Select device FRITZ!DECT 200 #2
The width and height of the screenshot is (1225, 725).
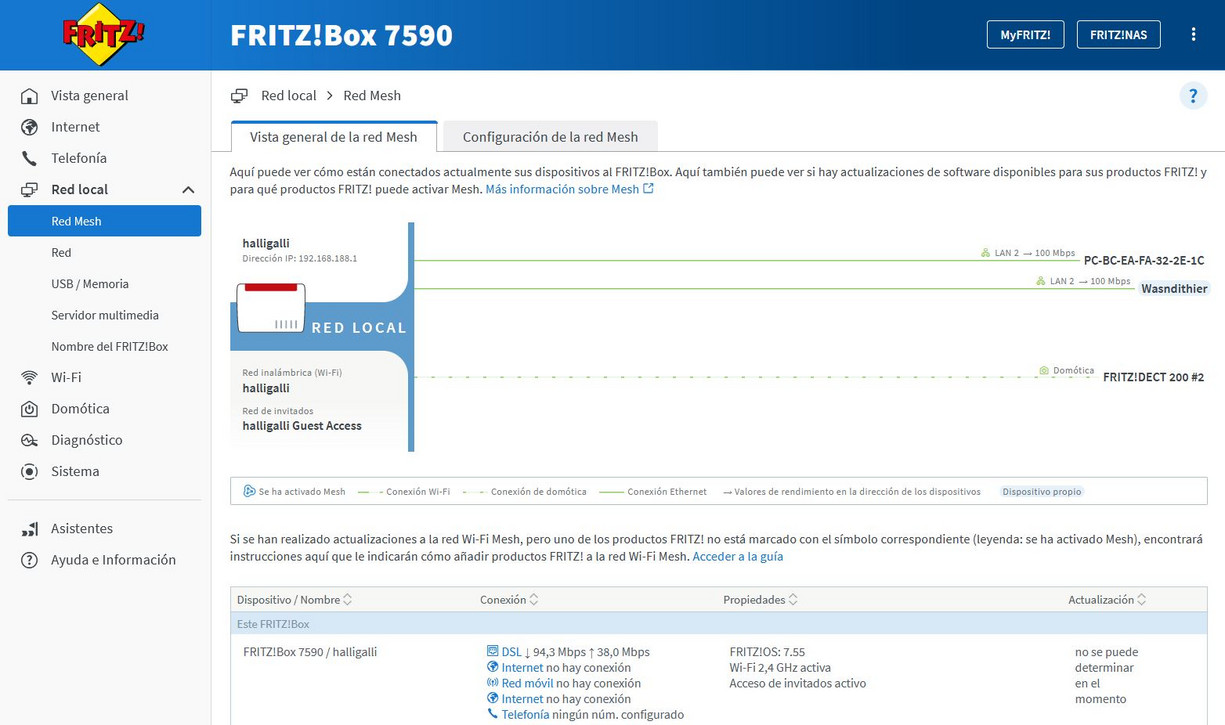click(1153, 377)
